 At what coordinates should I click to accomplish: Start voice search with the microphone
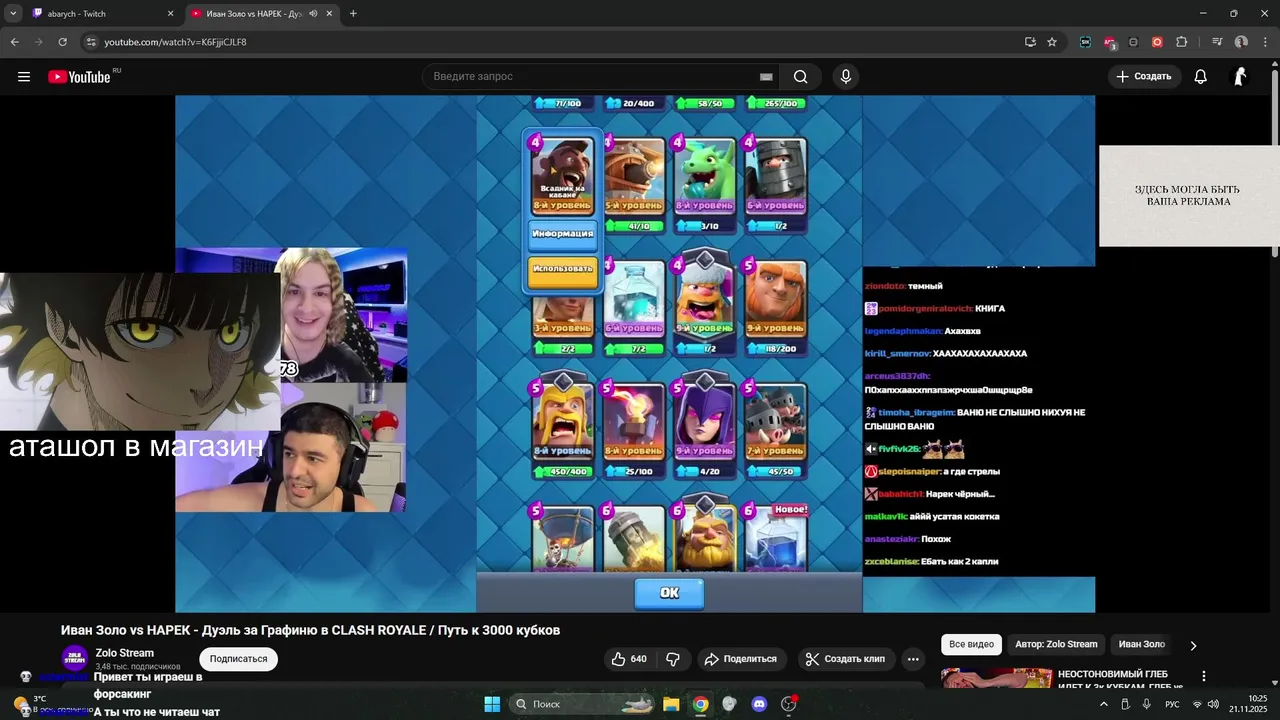(846, 77)
